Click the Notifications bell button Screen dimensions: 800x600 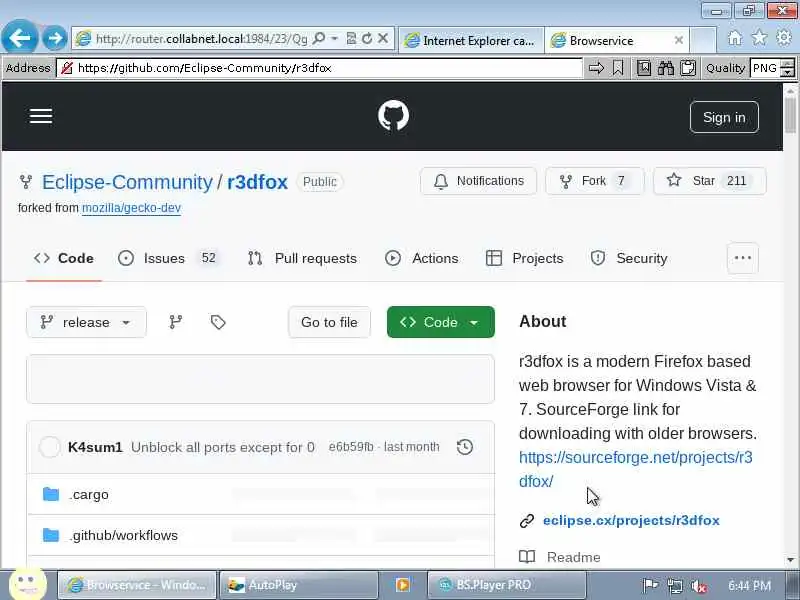click(x=479, y=181)
